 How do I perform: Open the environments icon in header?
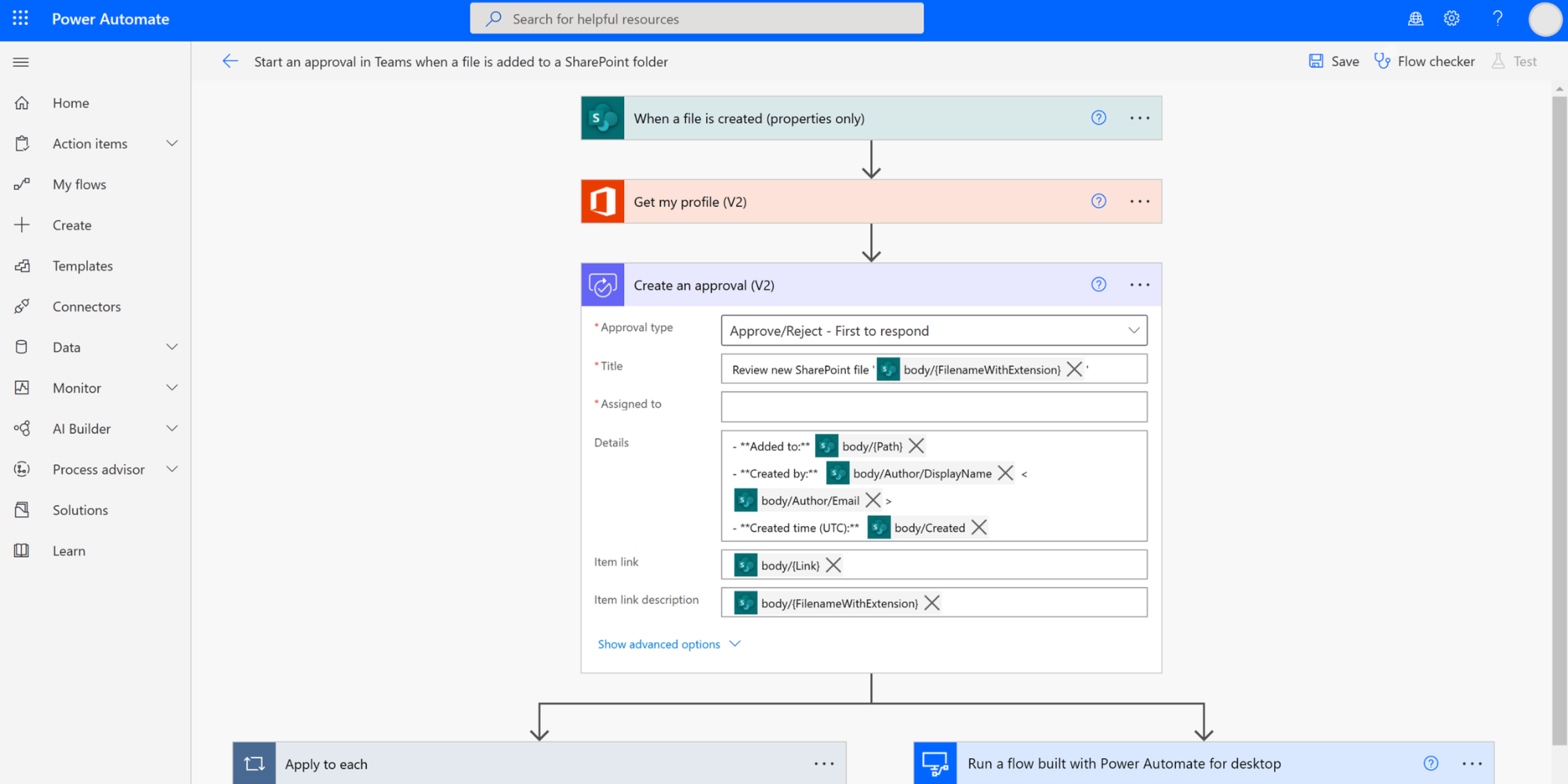pyautogui.click(x=1415, y=19)
